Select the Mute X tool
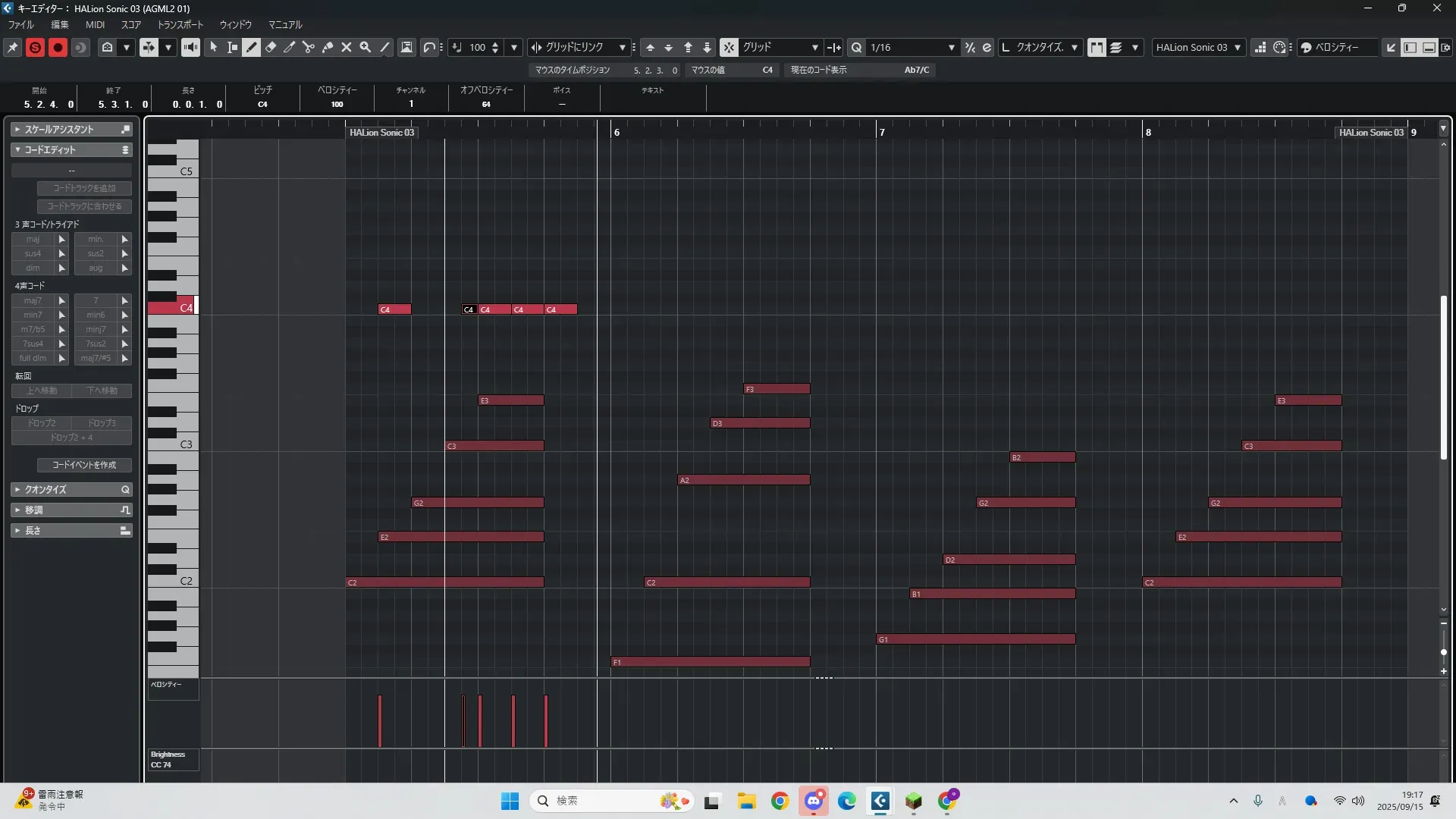Screen dimensions: 1456x819 click(347, 47)
